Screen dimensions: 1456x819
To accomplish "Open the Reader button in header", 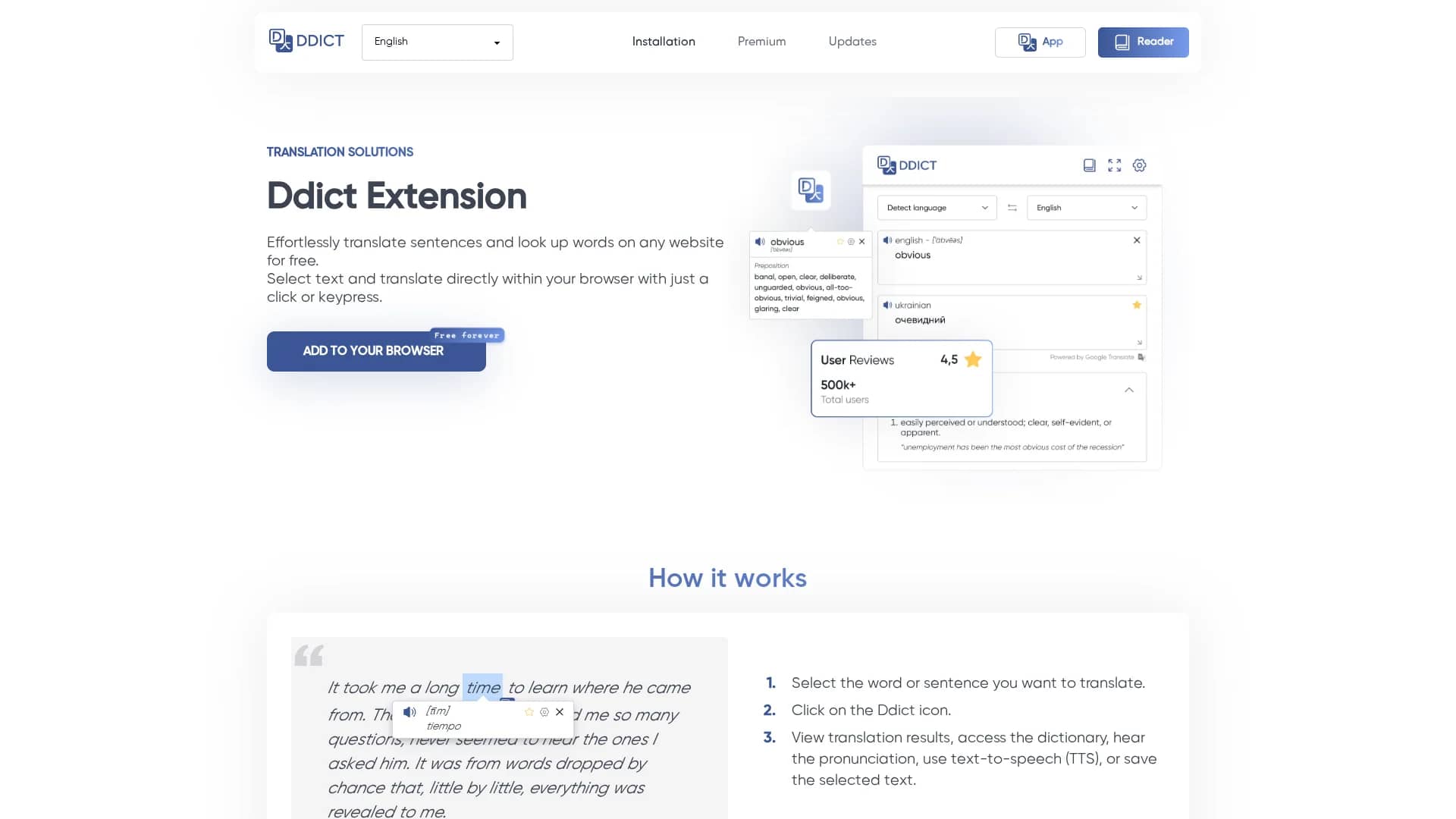I will pos(1144,42).
